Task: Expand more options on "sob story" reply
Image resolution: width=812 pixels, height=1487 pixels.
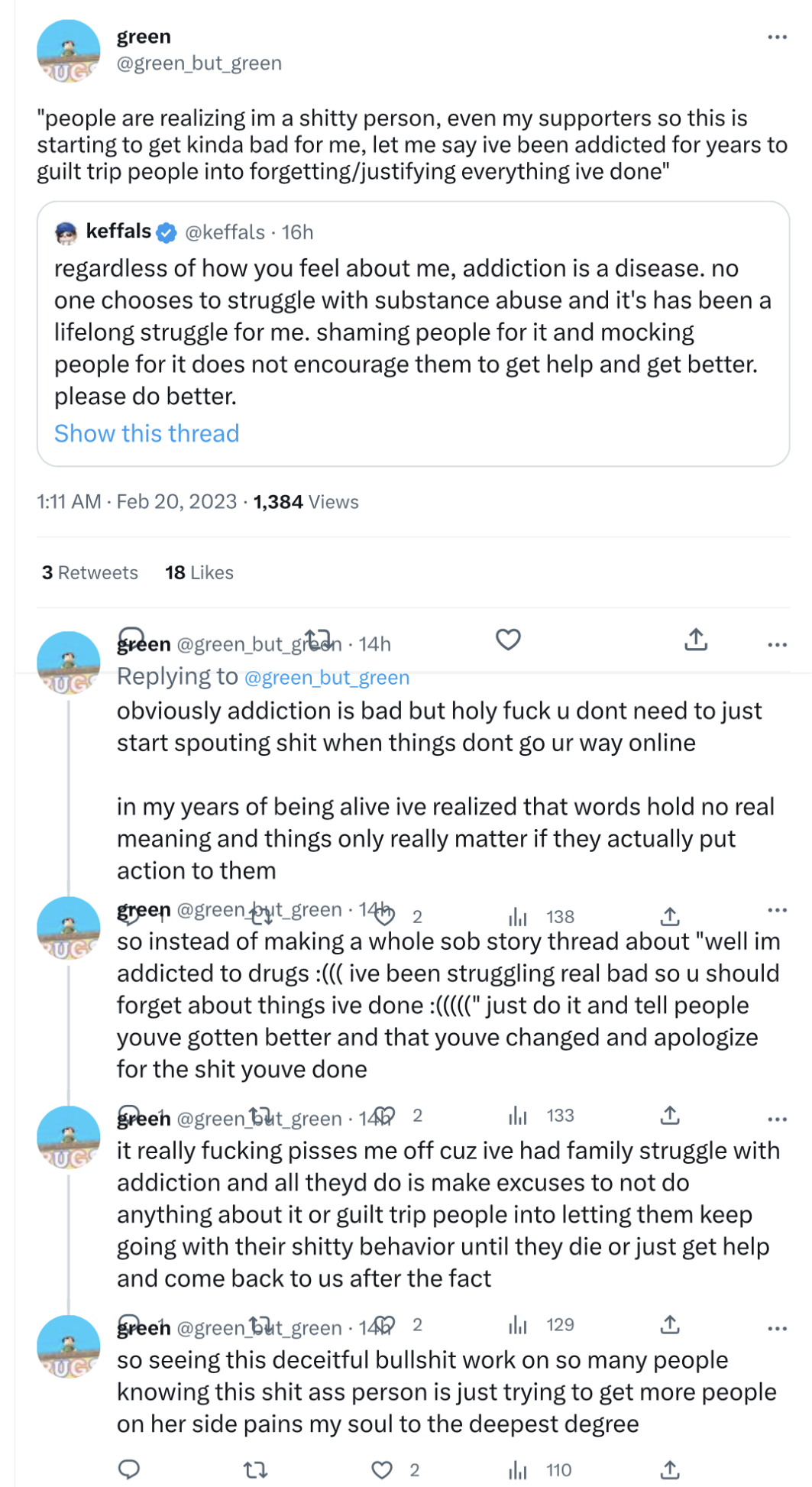Action: (777, 909)
